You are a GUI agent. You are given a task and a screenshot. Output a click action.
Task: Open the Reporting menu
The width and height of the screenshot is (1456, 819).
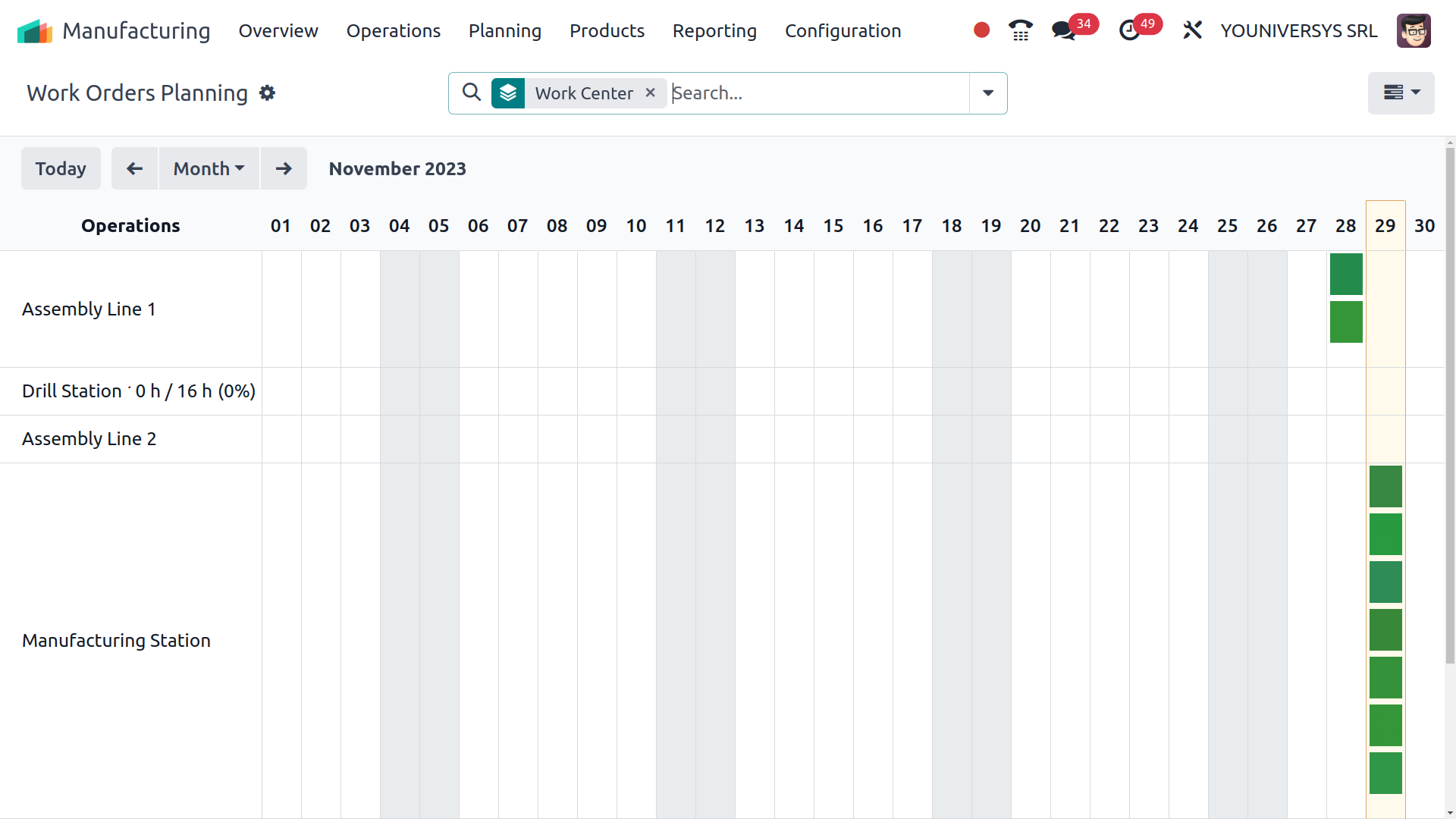(x=714, y=31)
